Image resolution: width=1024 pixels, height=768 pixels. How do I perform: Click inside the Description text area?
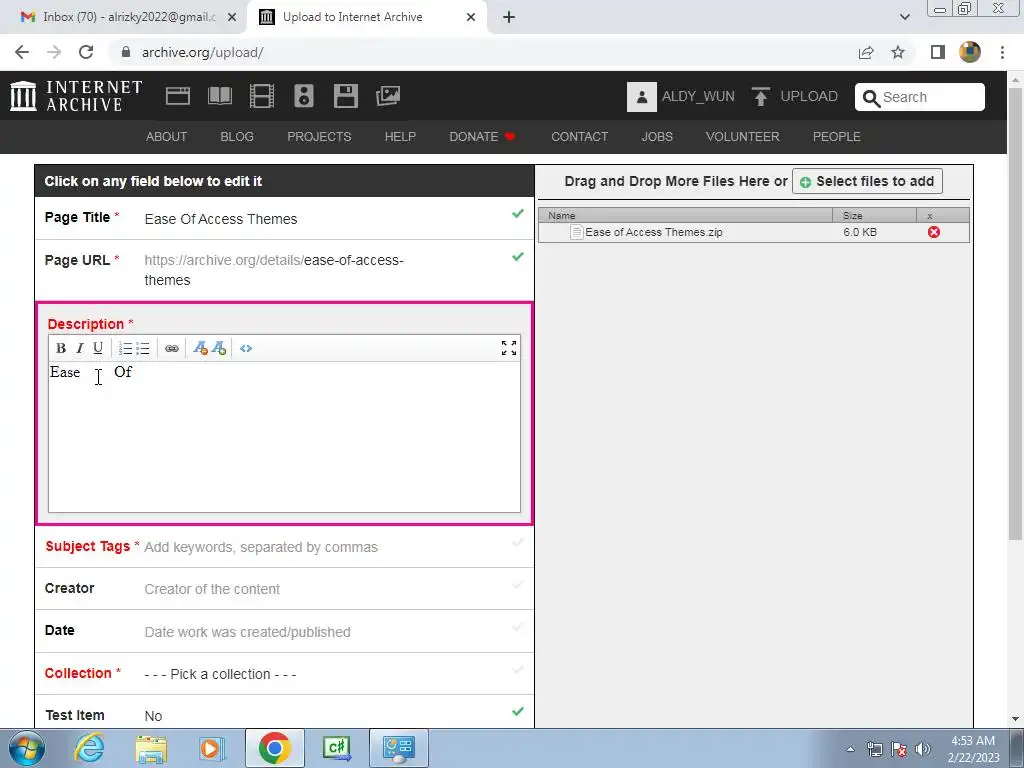point(284,436)
